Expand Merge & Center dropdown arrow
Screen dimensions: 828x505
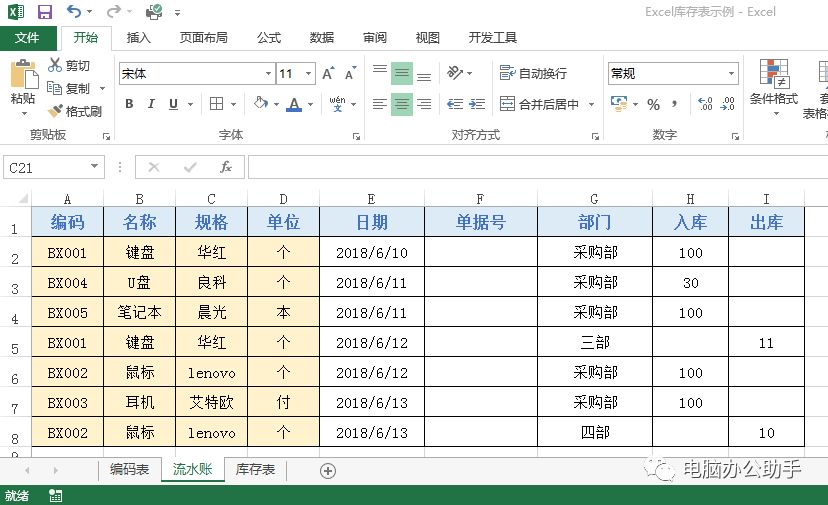(591, 104)
